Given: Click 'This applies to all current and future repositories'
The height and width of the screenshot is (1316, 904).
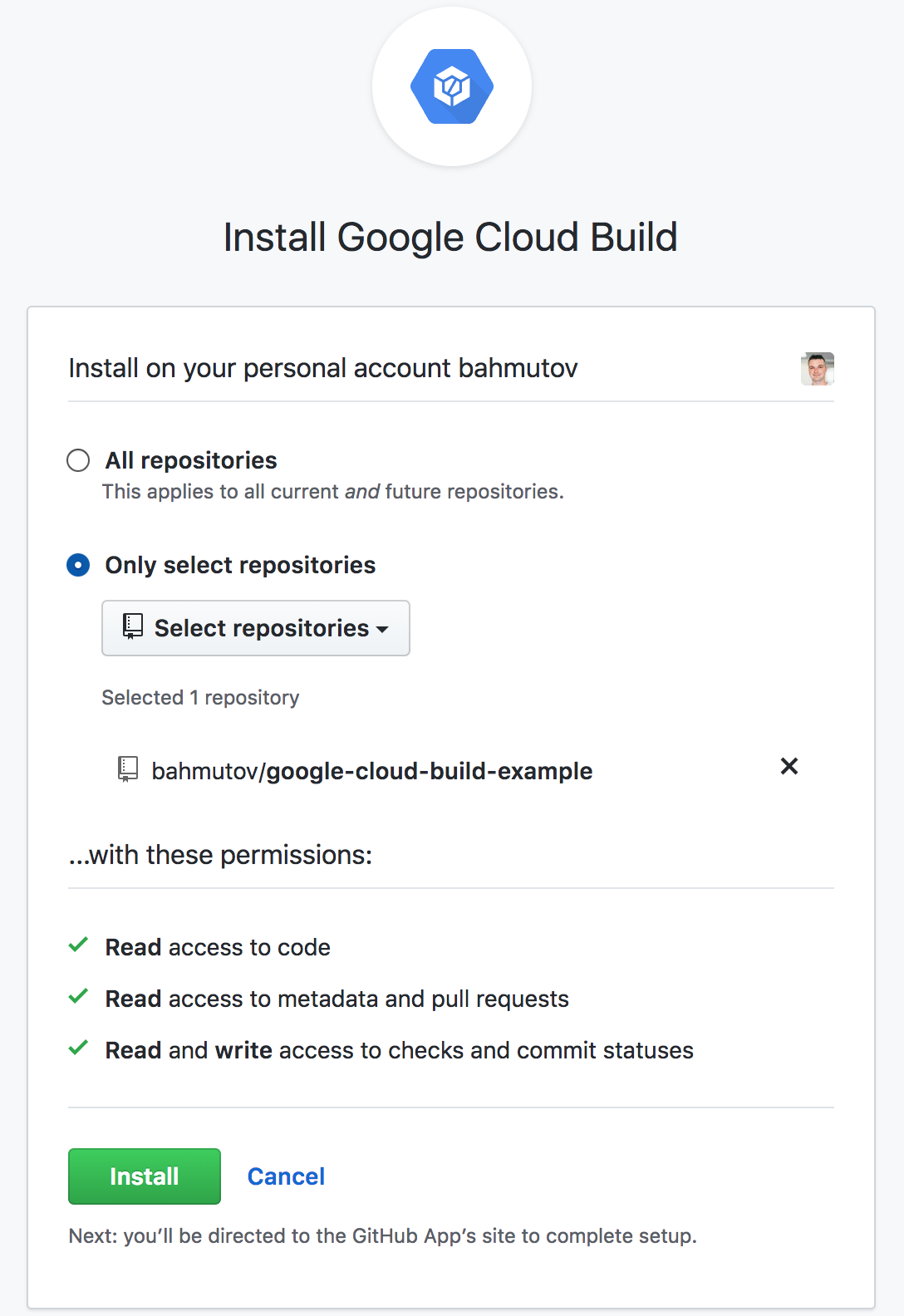Looking at the screenshot, I should pos(333,492).
